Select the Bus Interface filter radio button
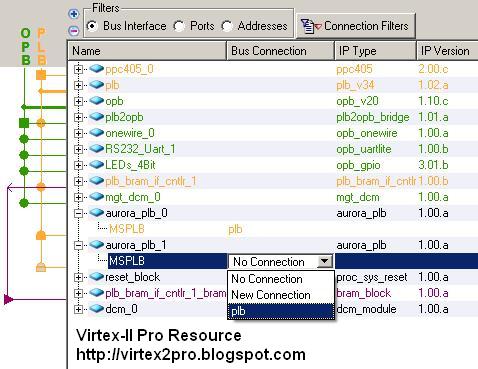The height and width of the screenshot is (369, 478). click(92, 26)
